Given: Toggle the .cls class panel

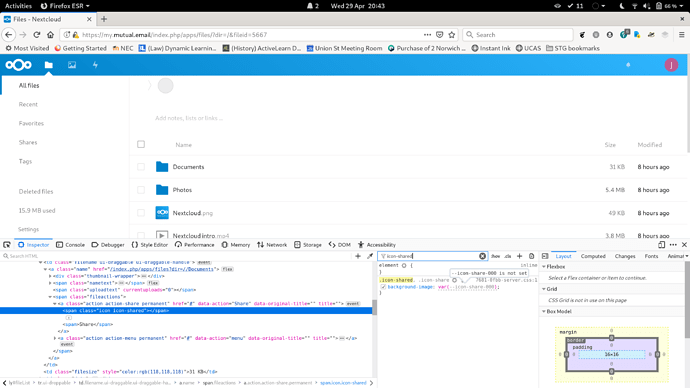Looking at the screenshot, I should tap(508, 256).
